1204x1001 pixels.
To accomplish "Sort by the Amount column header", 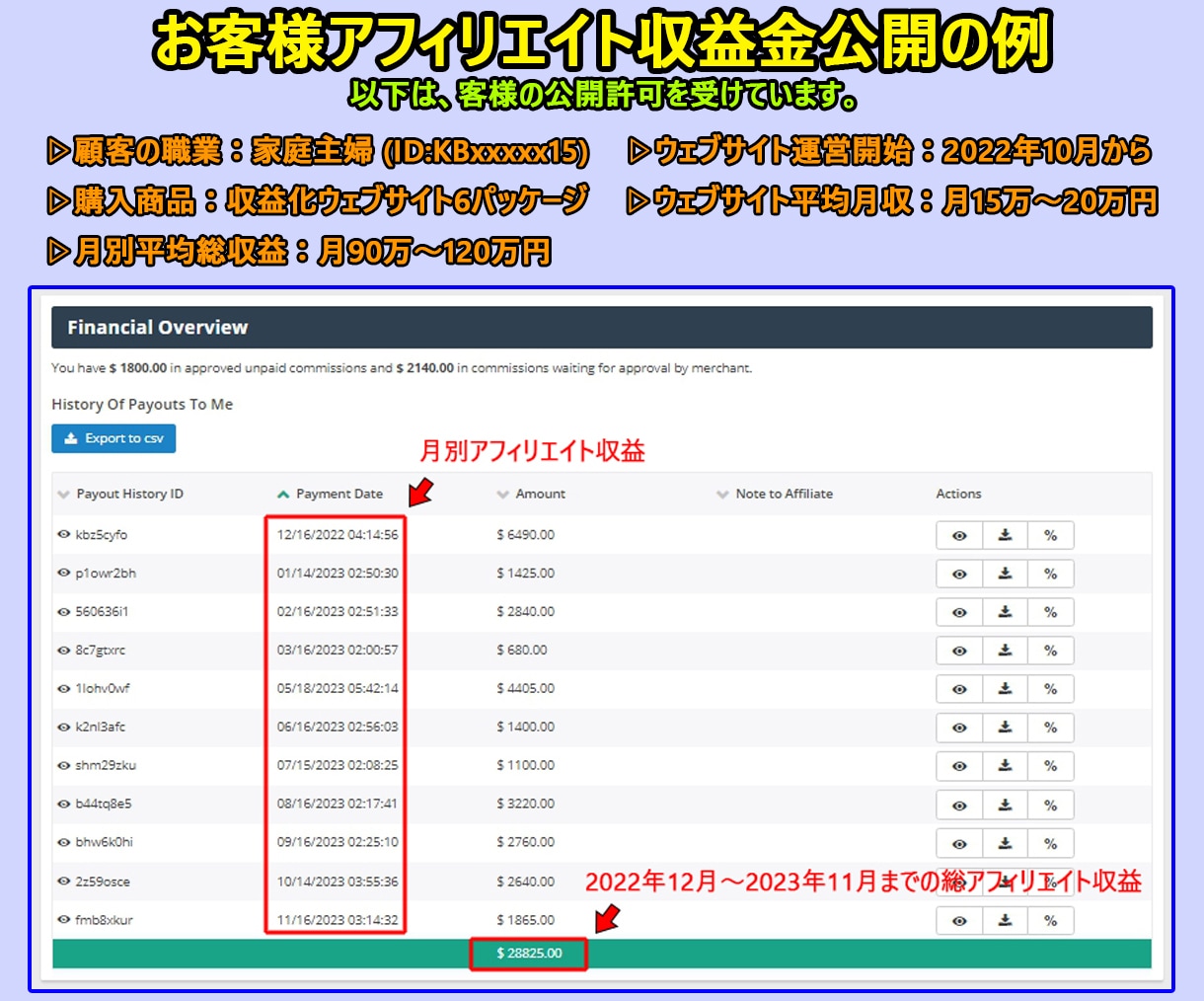I will pos(531,494).
